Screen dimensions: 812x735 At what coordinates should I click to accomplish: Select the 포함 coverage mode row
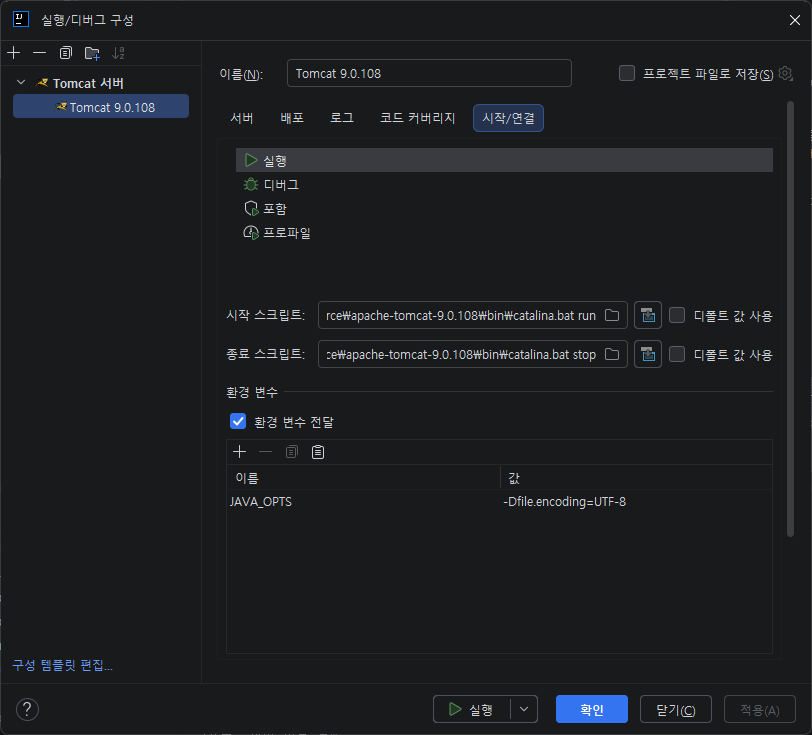504,208
